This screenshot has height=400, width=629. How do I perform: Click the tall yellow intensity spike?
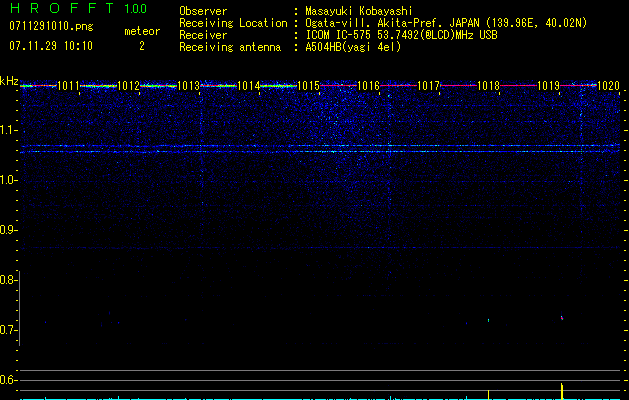(x=562, y=391)
